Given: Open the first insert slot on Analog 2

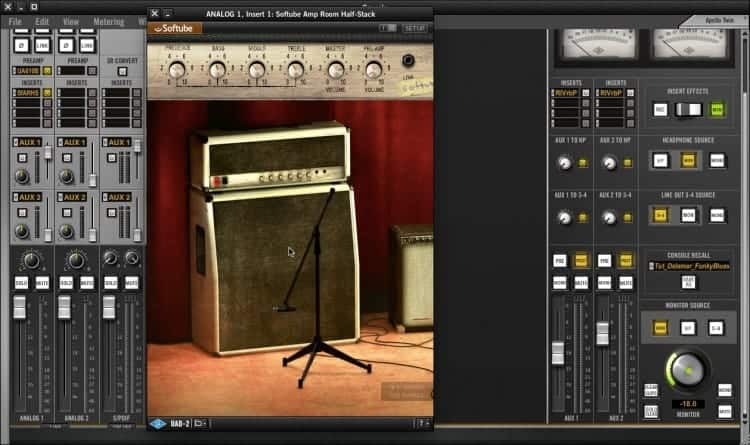Looking at the screenshot, I should click(72, 92).
